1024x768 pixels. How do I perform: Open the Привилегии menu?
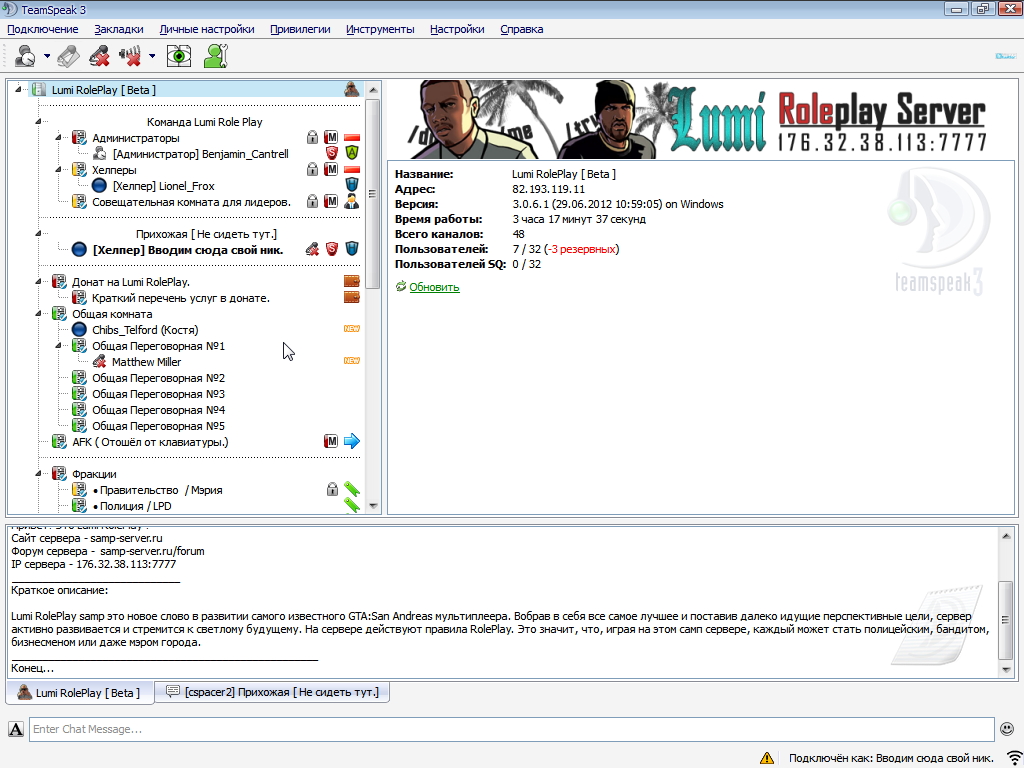(300, 29)
